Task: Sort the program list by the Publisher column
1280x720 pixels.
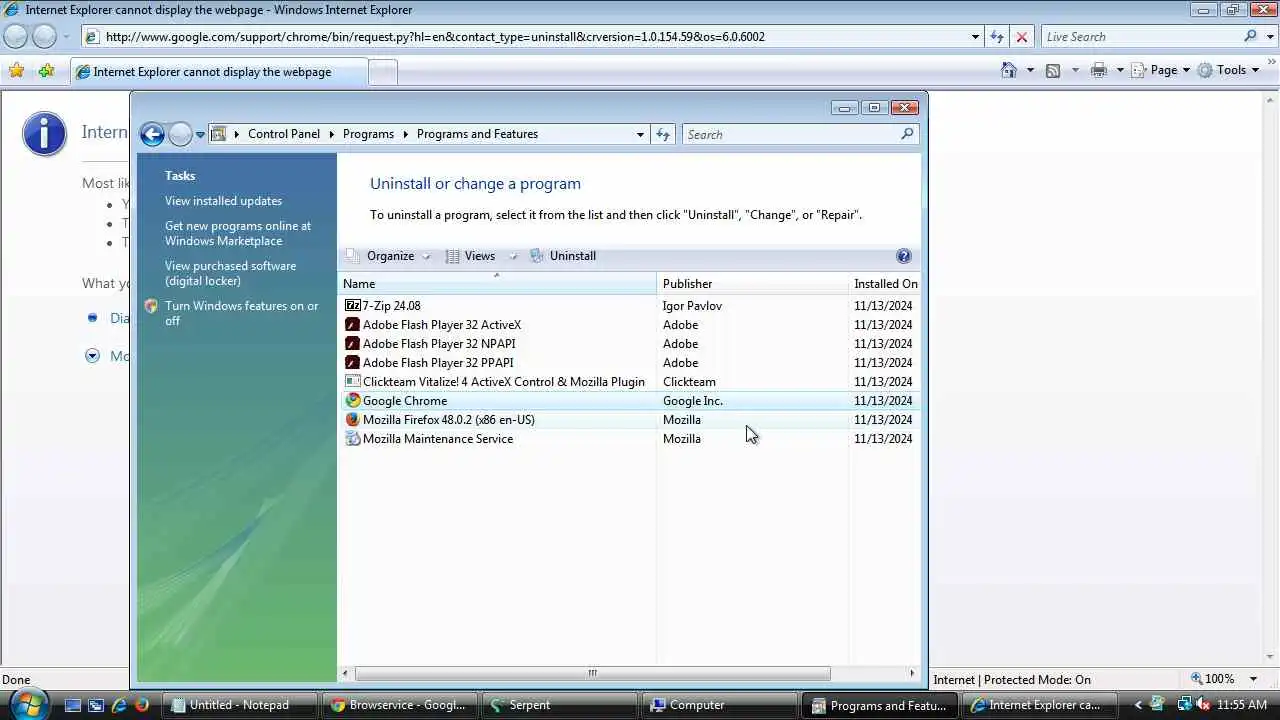Action: click(752, 284)
